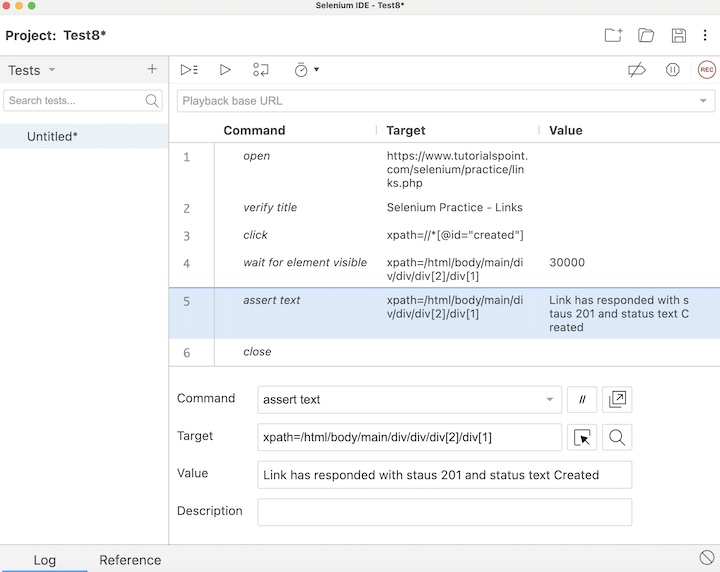Run the current test

[225, 70]
